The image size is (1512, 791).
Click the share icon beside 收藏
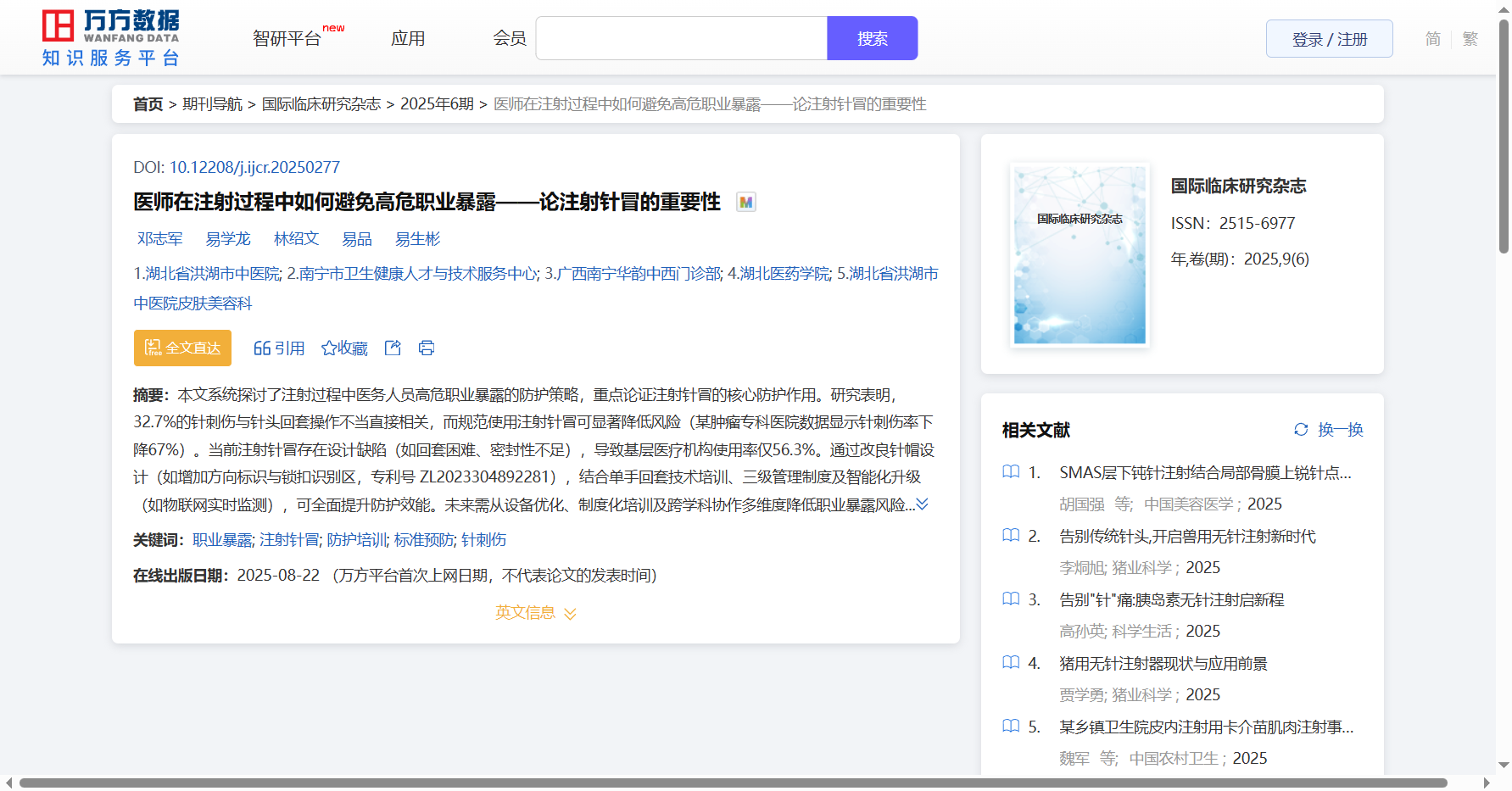point(393,348)
